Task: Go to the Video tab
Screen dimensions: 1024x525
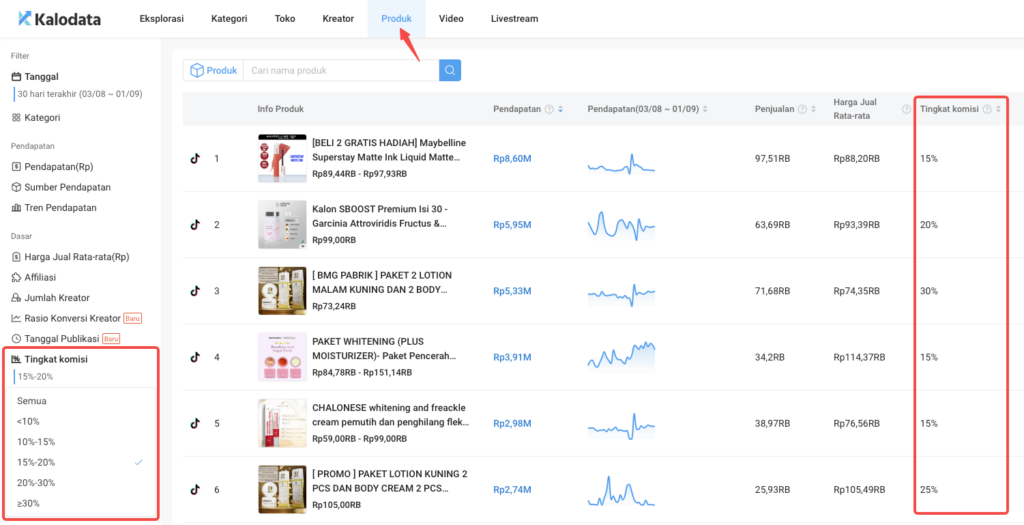Action: pyautogui.click(x=451, y=18)
